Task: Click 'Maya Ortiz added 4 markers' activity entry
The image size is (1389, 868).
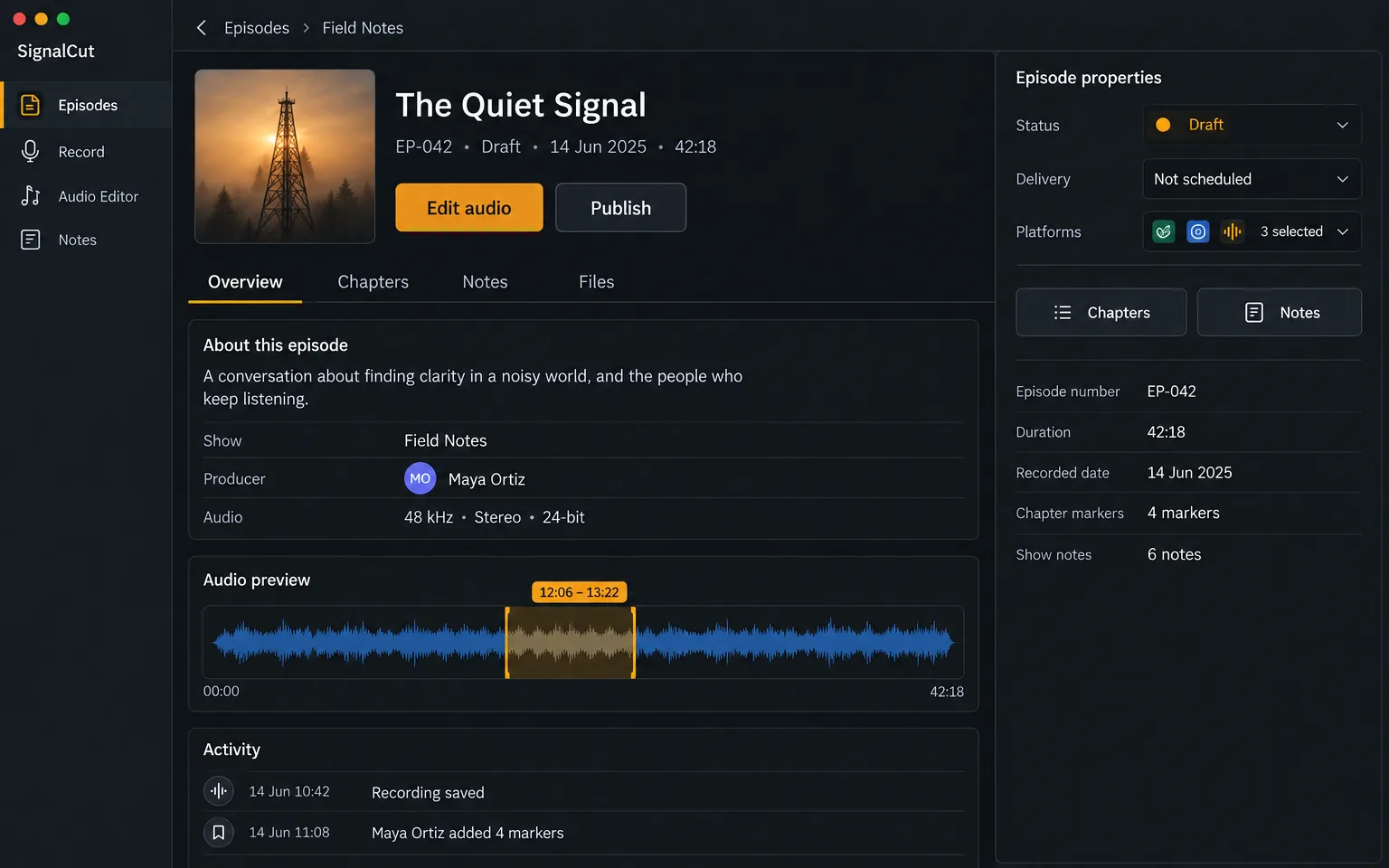Action: point(468,833)
